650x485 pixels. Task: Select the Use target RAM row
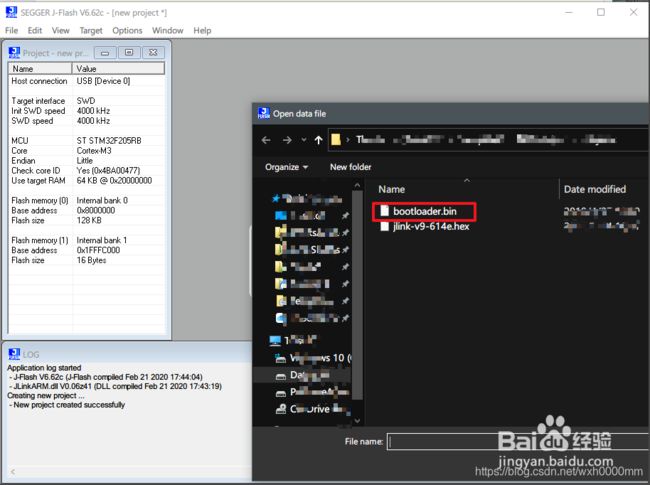tap(86, 180)
